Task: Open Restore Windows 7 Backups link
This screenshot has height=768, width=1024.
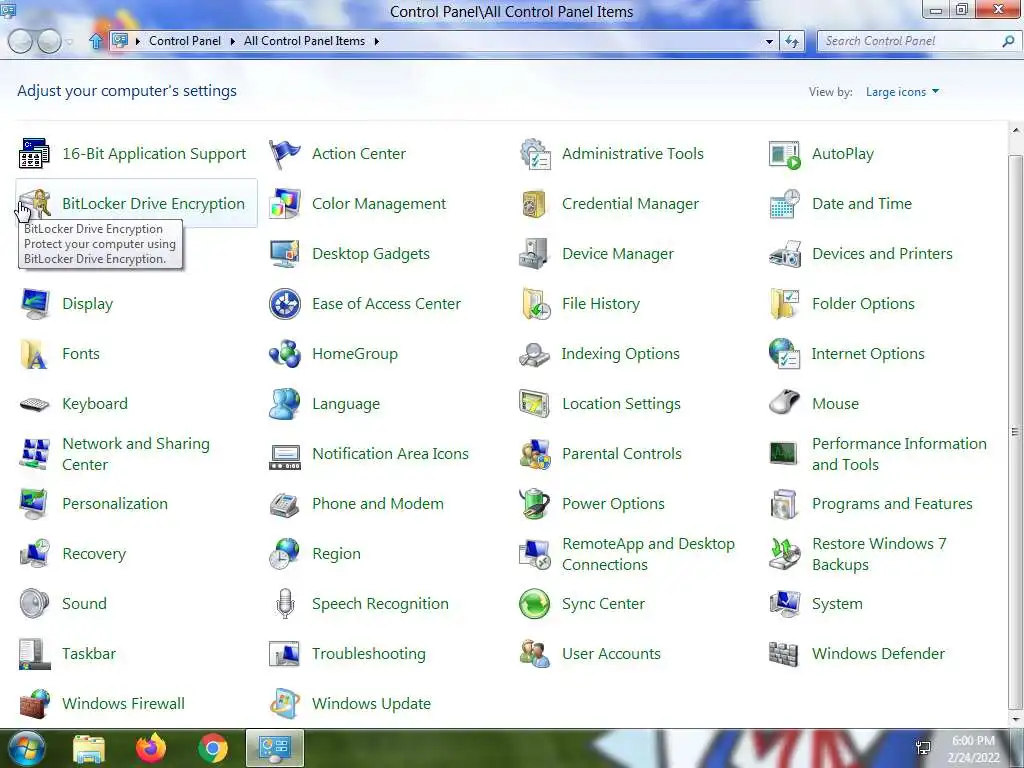Action: click(x=879, y=554)
